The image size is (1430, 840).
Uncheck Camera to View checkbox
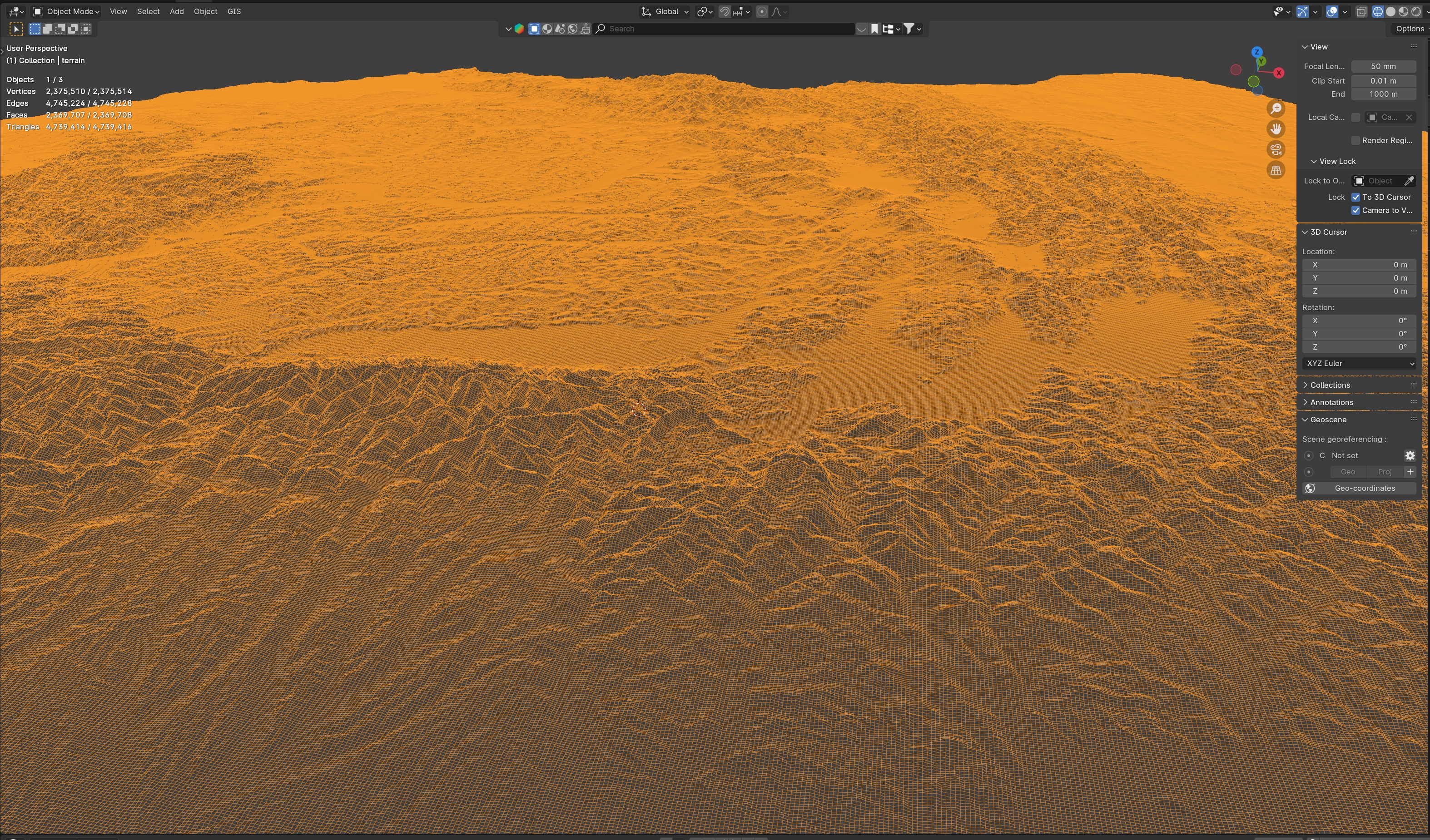(1356, 210)
